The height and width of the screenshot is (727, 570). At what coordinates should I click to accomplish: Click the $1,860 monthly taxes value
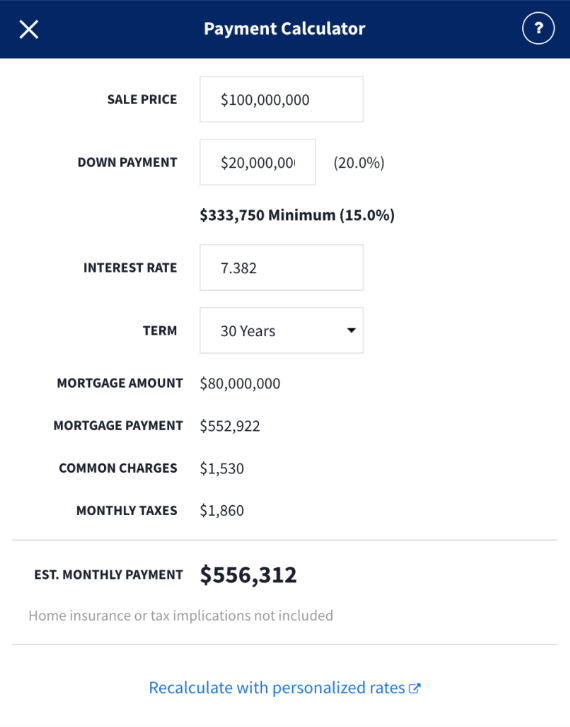pos(222,510)
